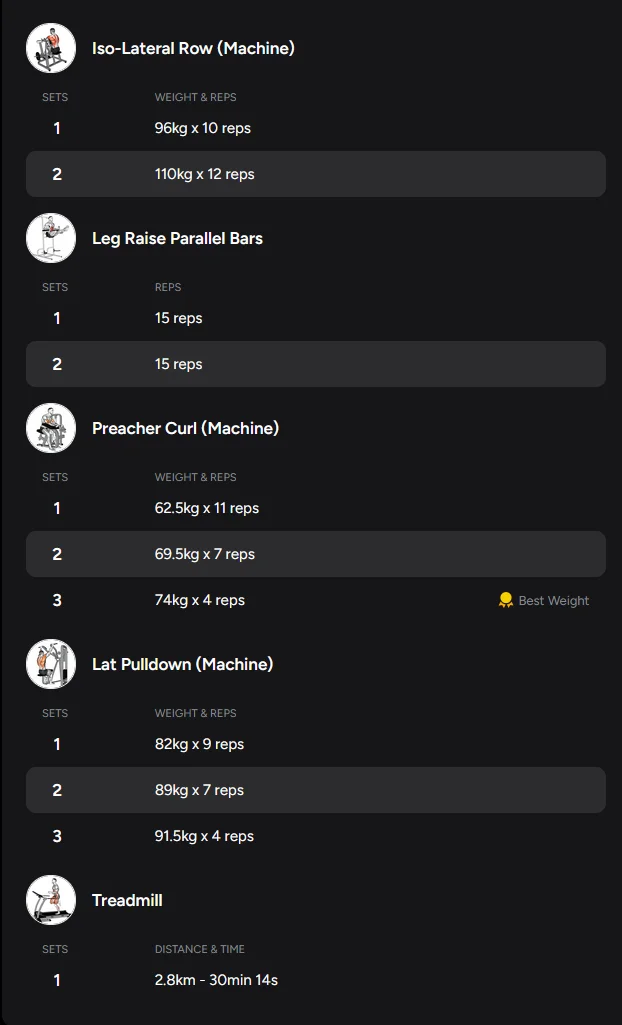
Task: Select the 96kg x 10 reps set
Action: (x=203, y=128)
